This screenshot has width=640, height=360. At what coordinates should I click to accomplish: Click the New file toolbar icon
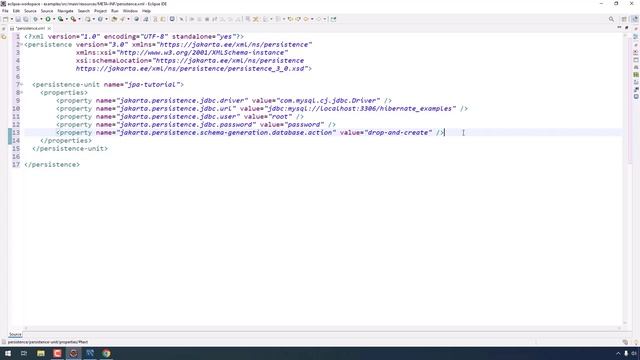point(5,19)
